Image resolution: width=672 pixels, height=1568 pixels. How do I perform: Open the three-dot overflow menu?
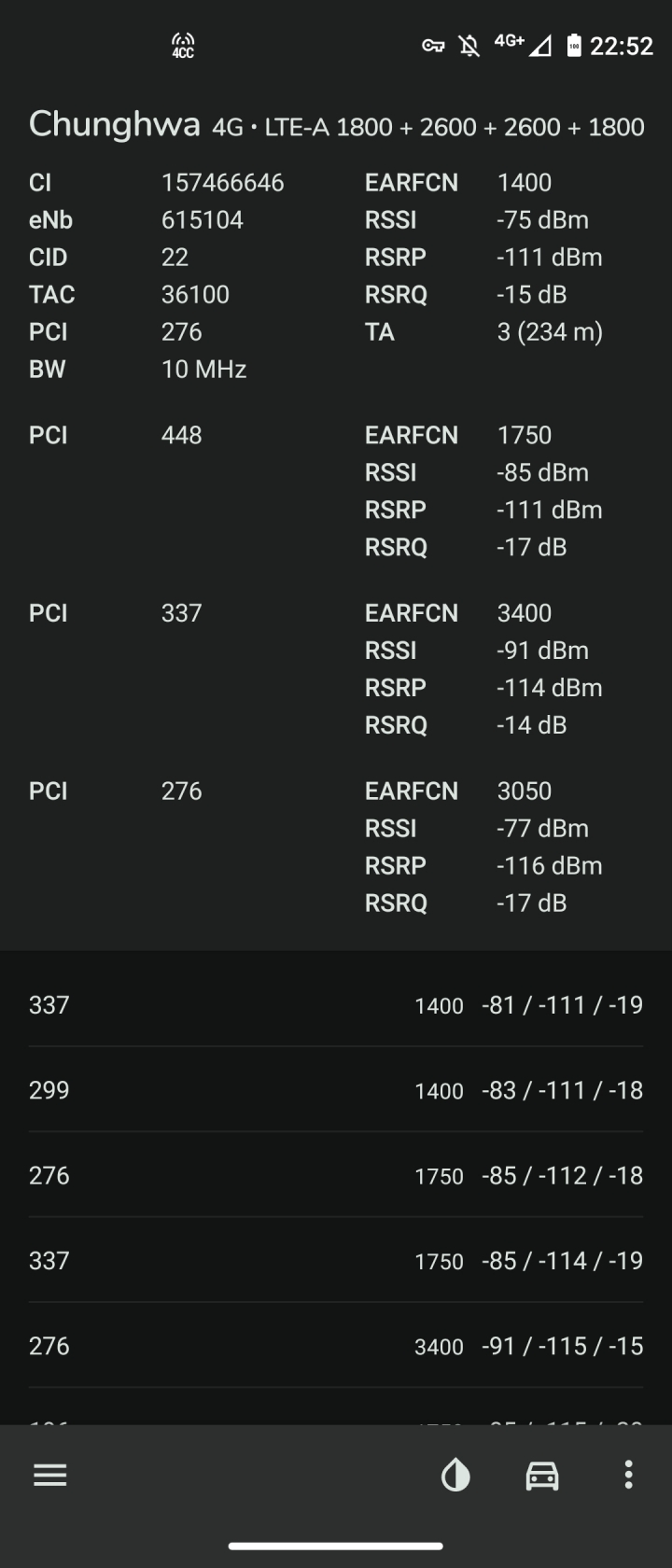(x=628, y=1475)
